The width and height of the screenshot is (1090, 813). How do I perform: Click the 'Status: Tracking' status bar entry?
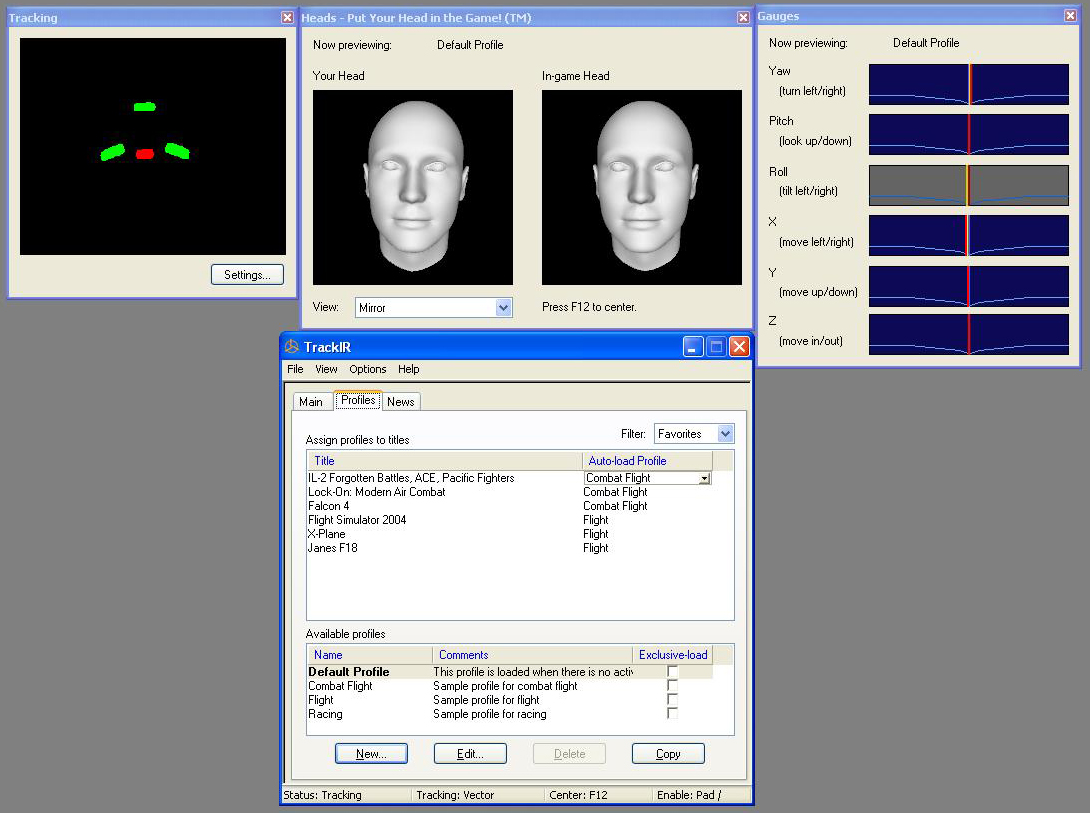tap(323, 795)
